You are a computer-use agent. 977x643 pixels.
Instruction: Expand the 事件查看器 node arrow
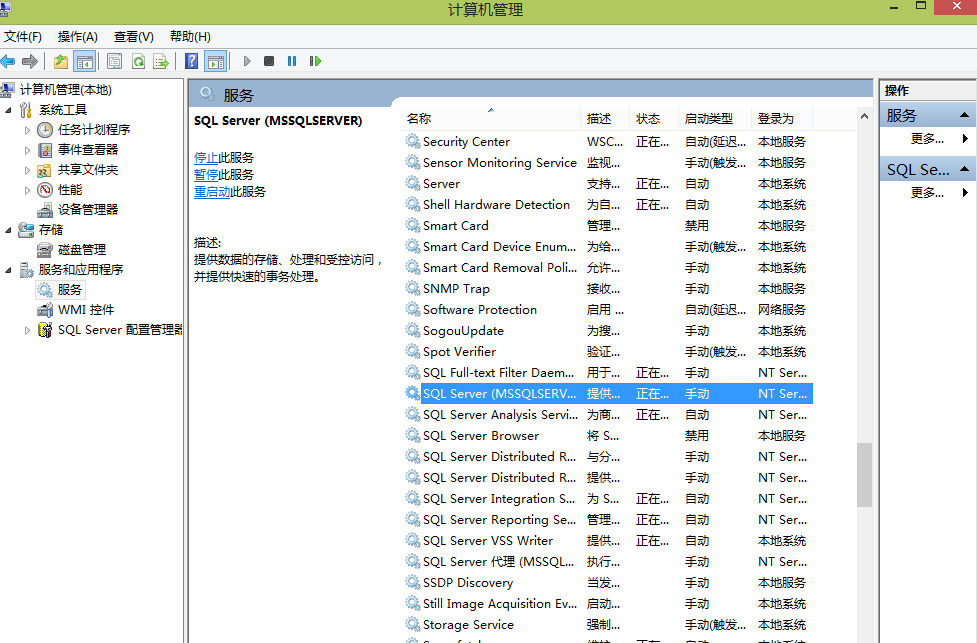click(27, 150)
